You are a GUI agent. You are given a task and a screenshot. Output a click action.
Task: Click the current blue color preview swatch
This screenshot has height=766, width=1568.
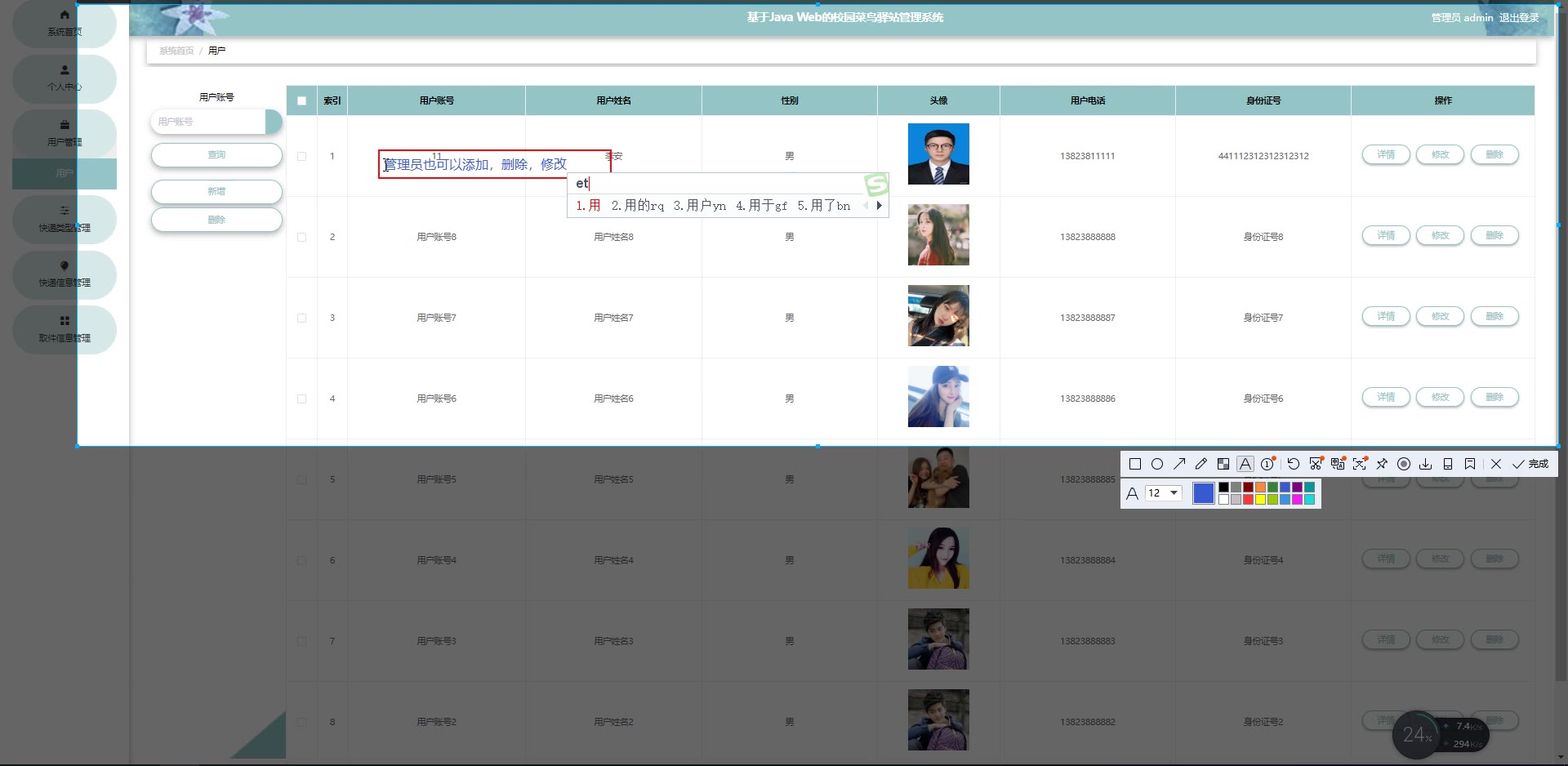[x=1203, y=493]
